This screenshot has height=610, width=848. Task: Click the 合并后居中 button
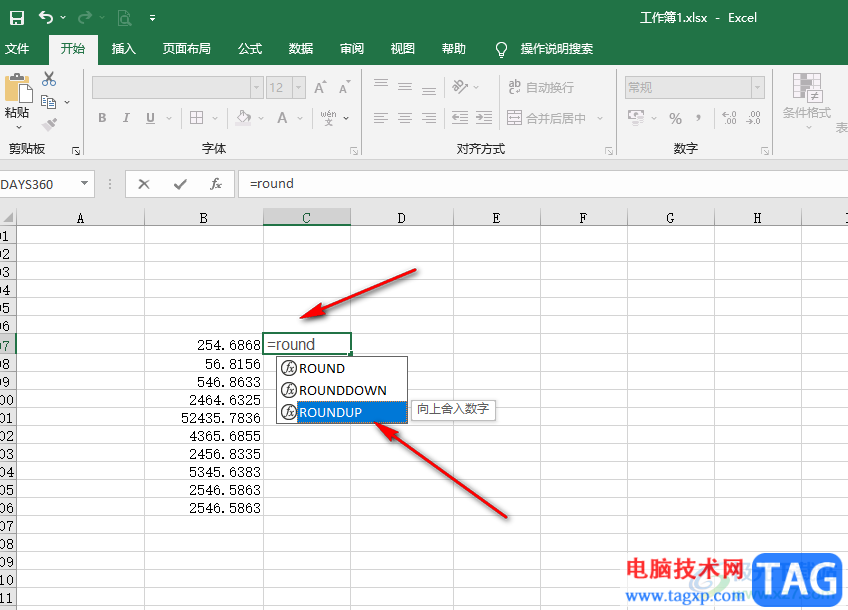click(546, 118)
